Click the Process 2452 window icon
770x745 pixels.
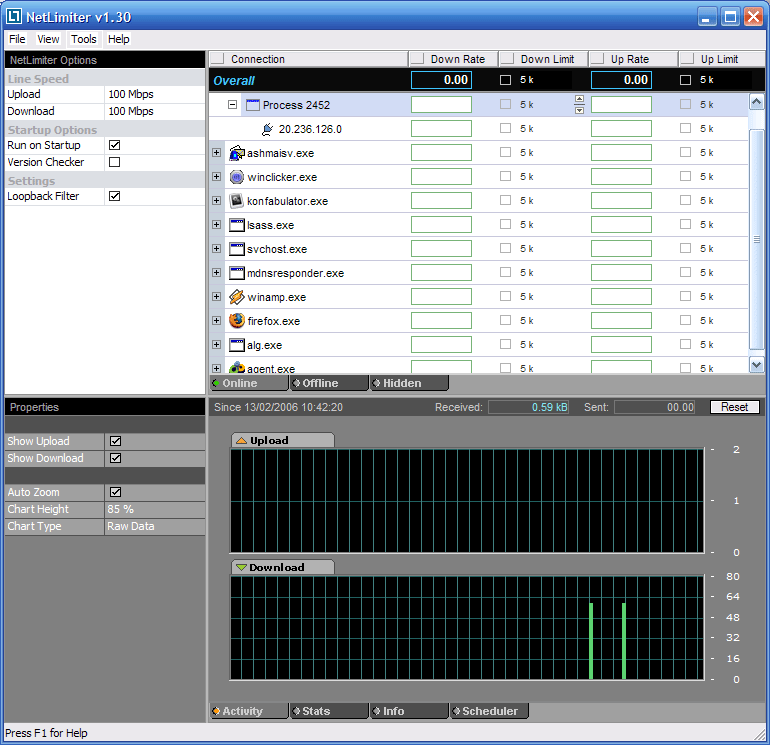252,105
